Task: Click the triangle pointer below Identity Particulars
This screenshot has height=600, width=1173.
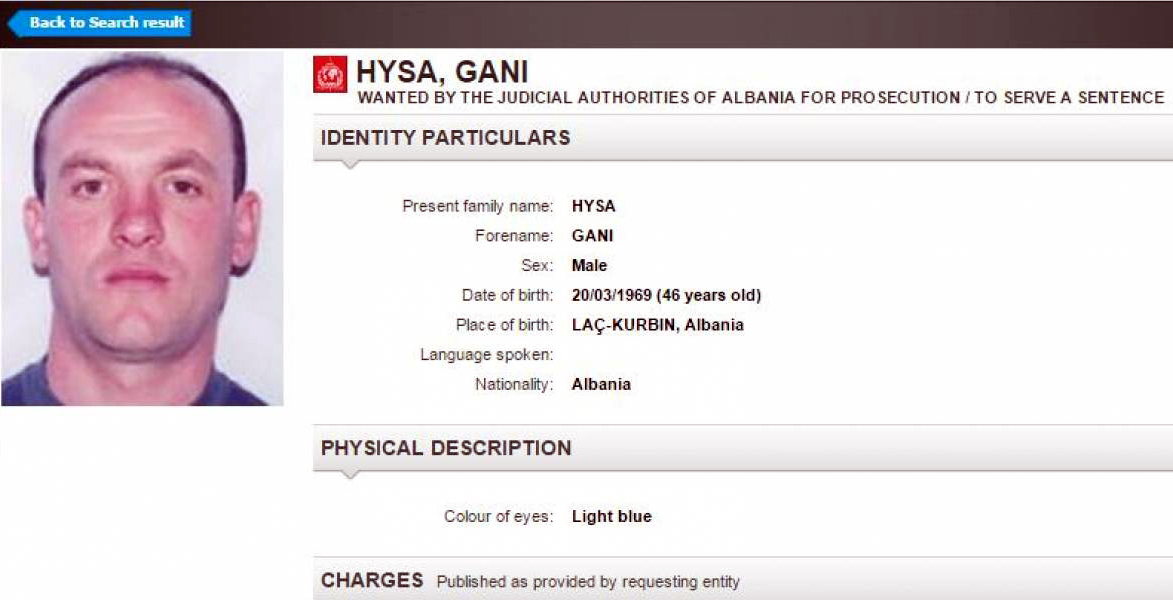Action: point(349,164)
